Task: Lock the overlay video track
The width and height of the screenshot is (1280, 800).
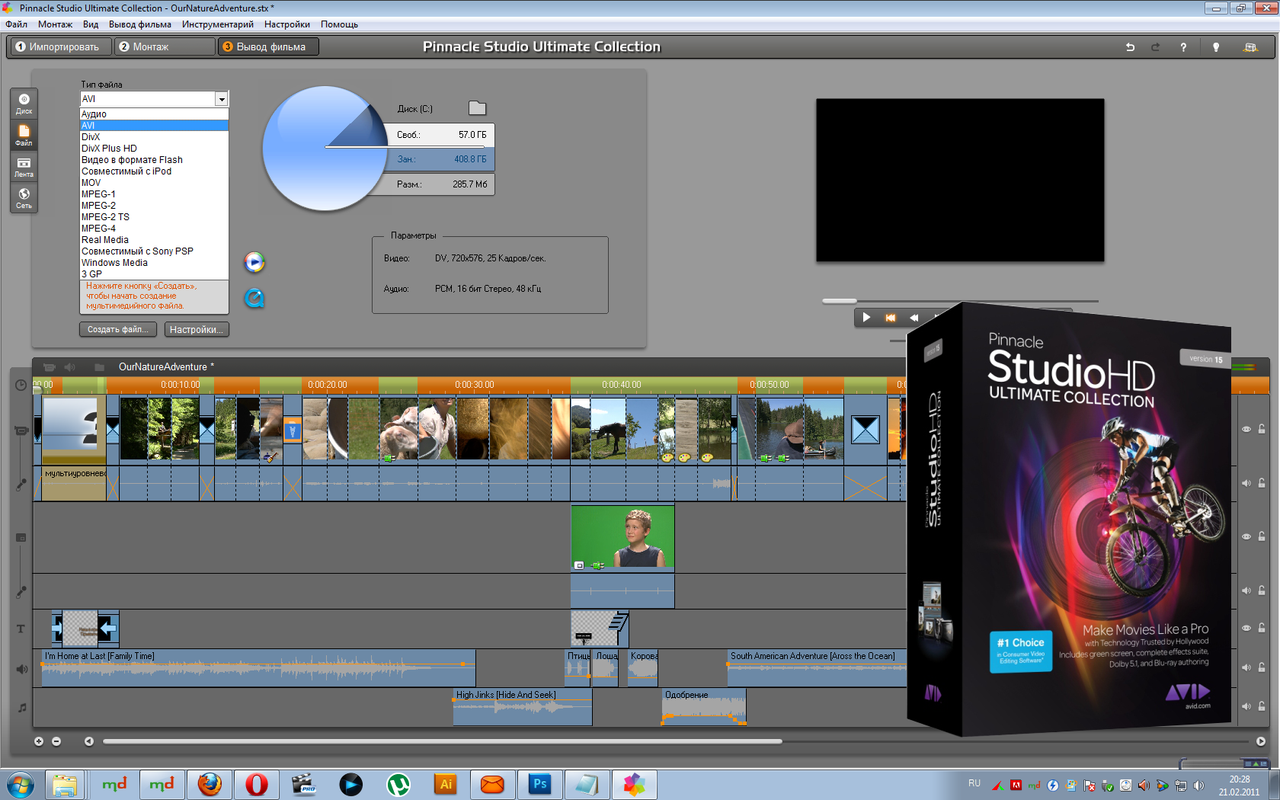Action: [x=1262, y=537]
